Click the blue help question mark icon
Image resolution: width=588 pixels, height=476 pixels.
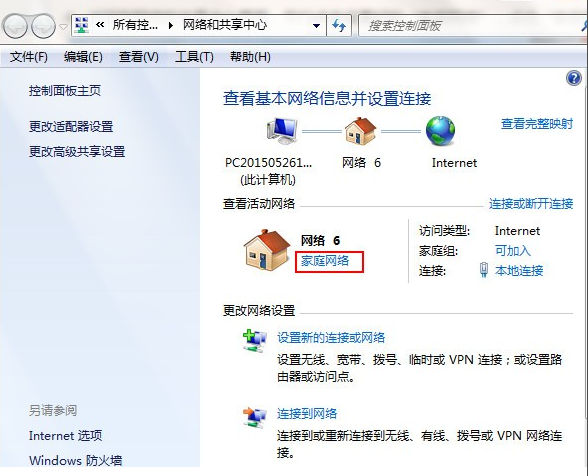(573, 78)
